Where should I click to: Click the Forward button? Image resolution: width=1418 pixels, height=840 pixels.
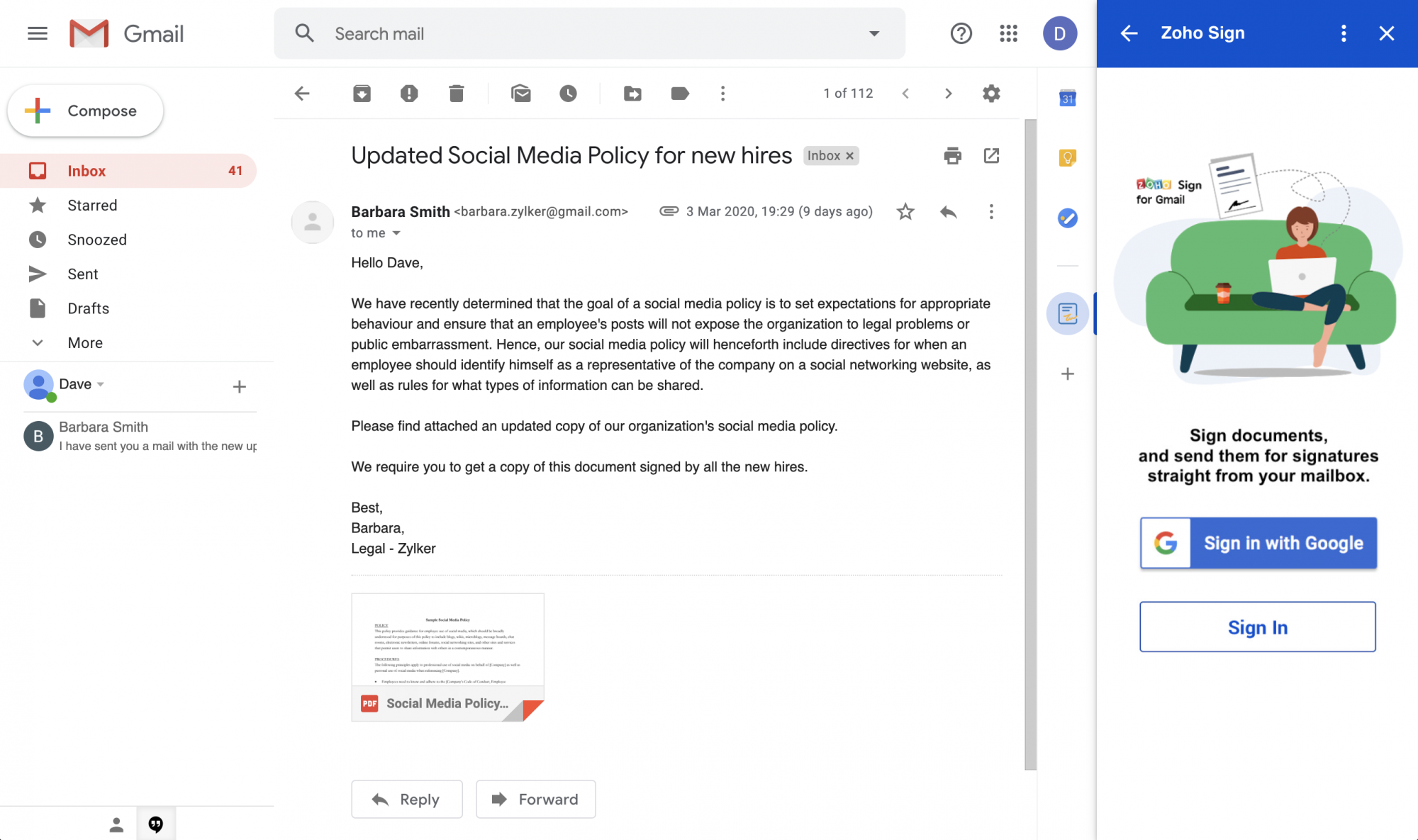tap(535, 800)
